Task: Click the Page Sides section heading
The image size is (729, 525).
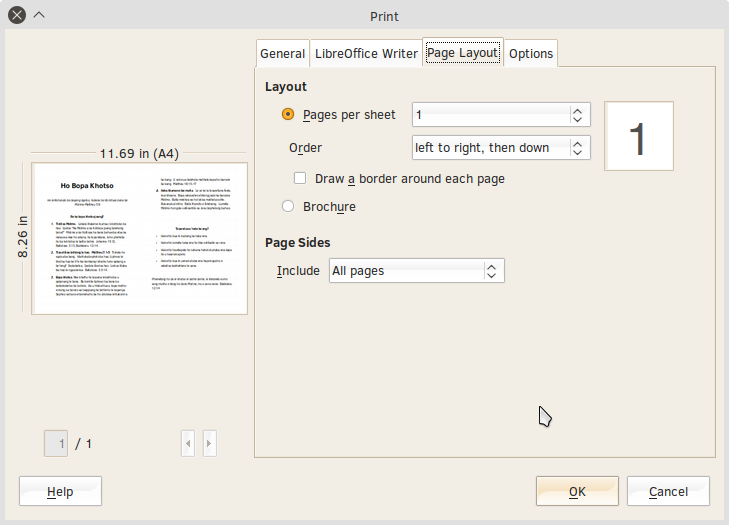Action: coord(298,243)
